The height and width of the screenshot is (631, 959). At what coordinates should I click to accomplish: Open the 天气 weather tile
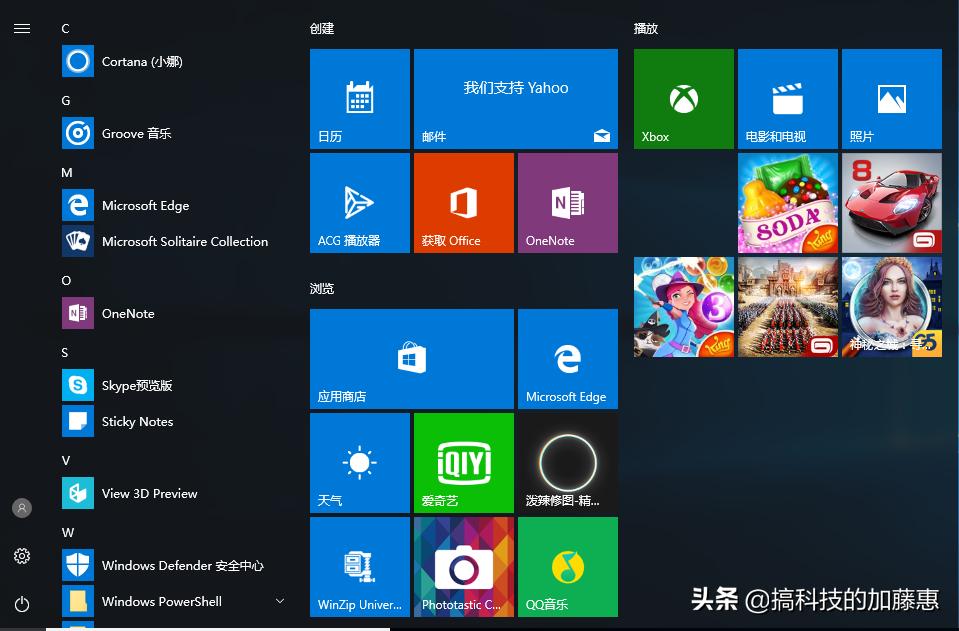pos(359,462)
